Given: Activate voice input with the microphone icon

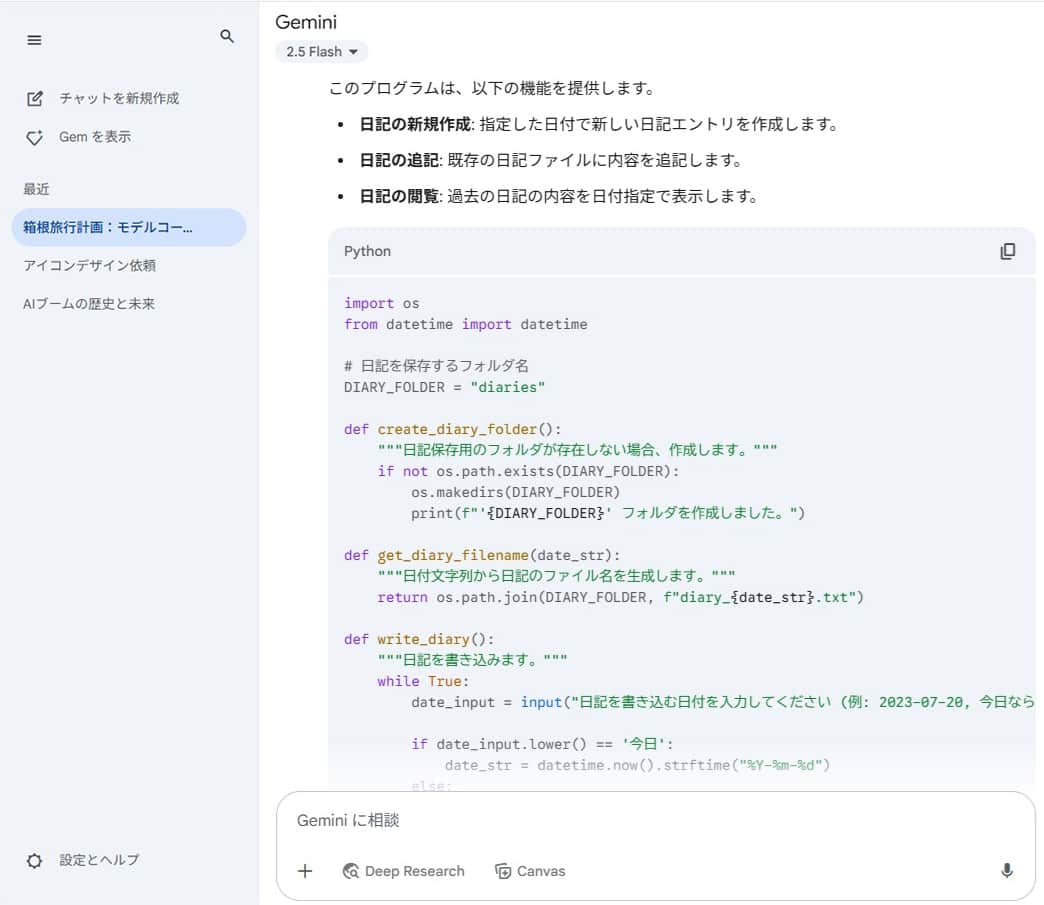Looking at the screenshot, I should [1009, 871].
